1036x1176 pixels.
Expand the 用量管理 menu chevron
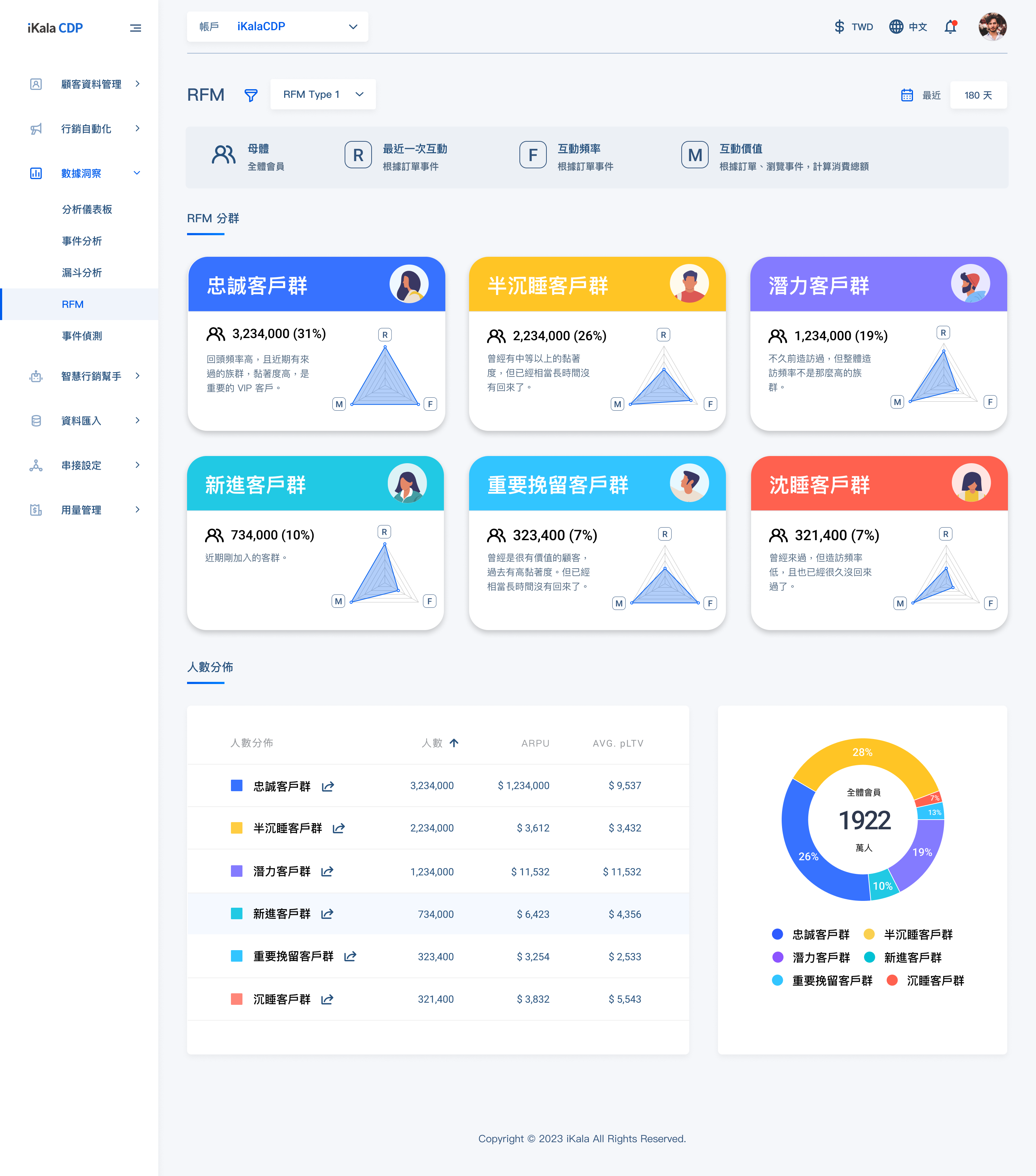tap(137, 510)
